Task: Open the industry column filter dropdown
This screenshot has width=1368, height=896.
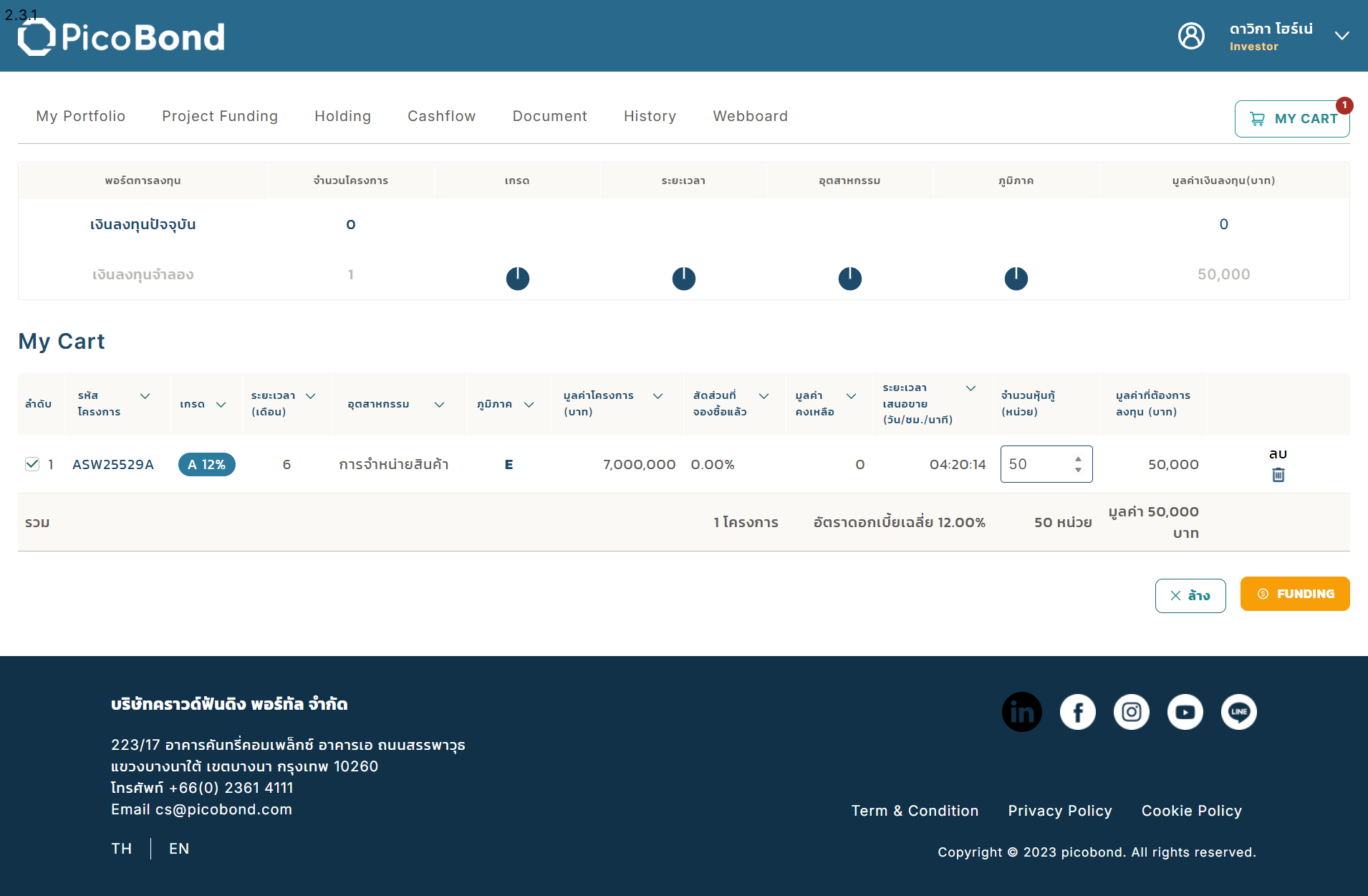Action: tap(439, 405)
